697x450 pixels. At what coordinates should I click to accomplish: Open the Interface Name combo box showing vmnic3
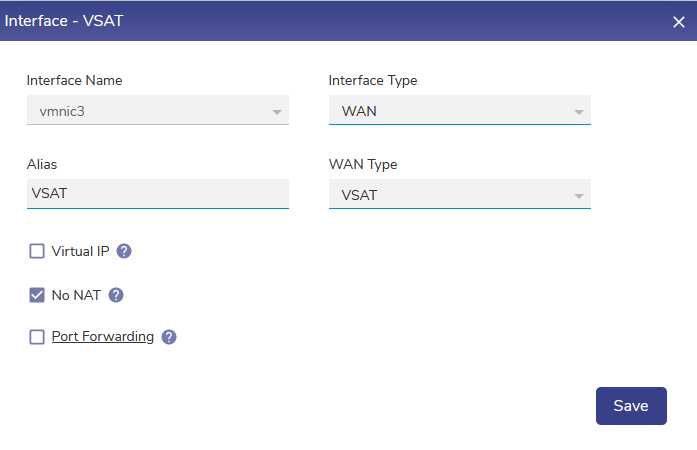[150, 110]
